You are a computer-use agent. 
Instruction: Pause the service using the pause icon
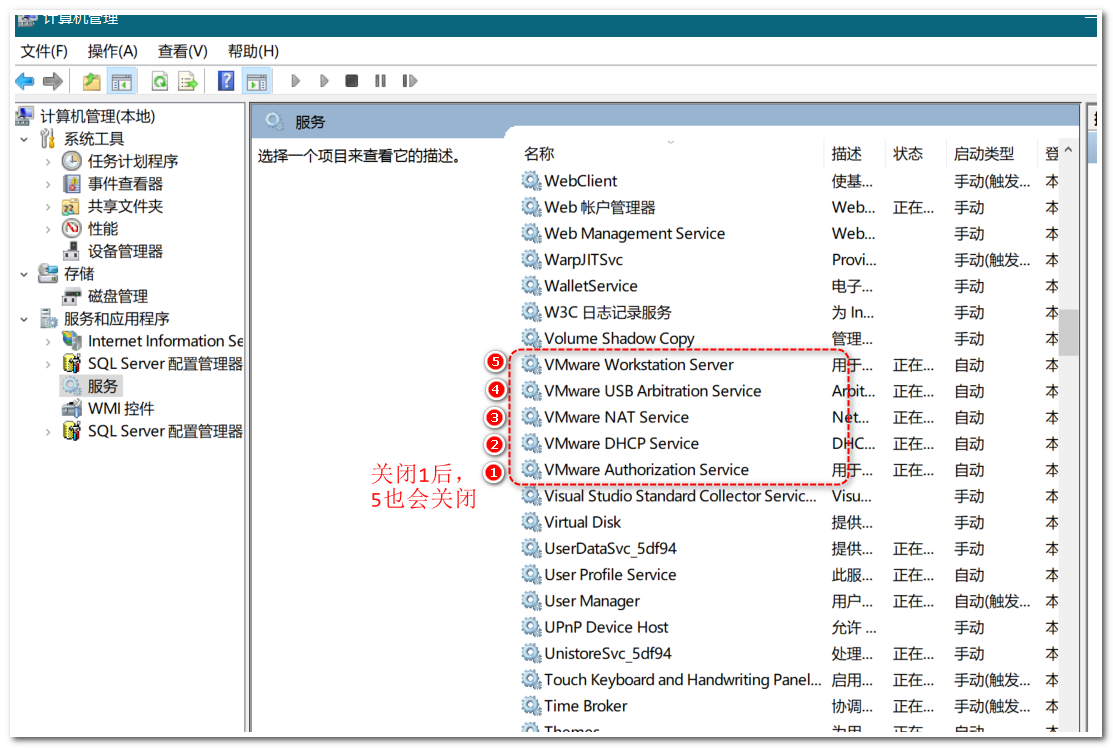click(379, 81)
